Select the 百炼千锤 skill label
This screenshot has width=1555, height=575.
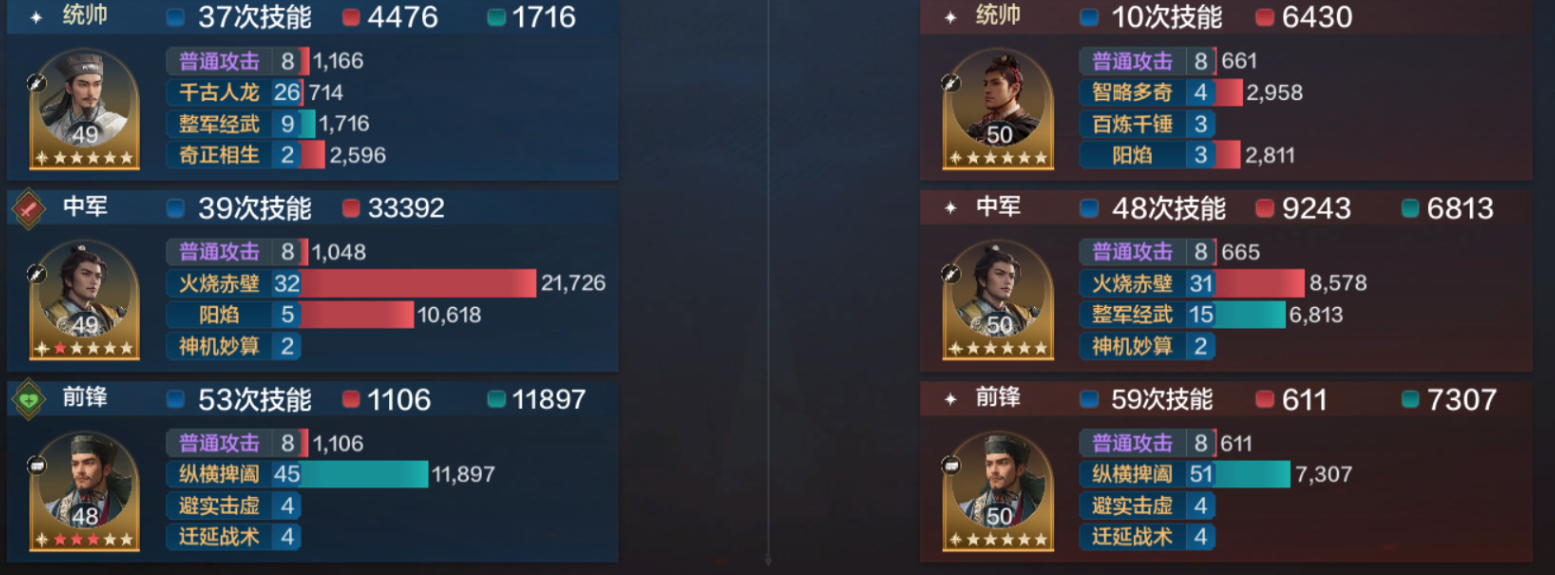point(1132,125)
